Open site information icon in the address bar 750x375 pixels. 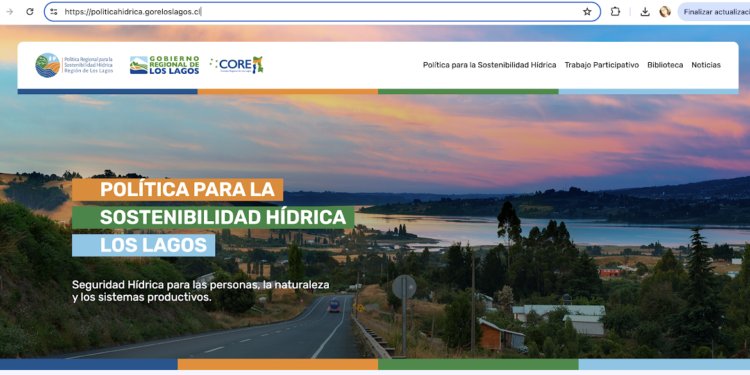pos(54,12)
